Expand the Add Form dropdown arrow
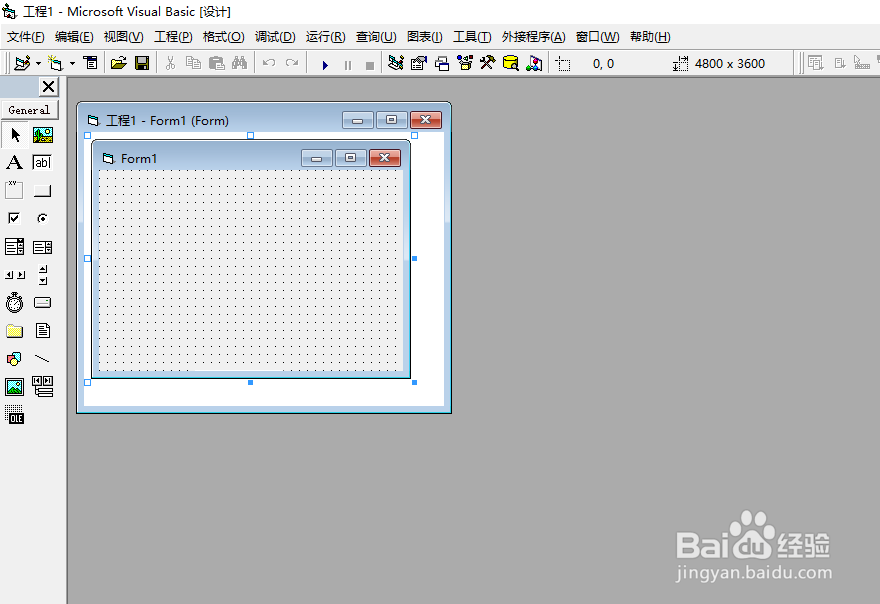Image resolution: width=880 pixels, height=604 pixels. pyautogui.click(x=72, y=63)
